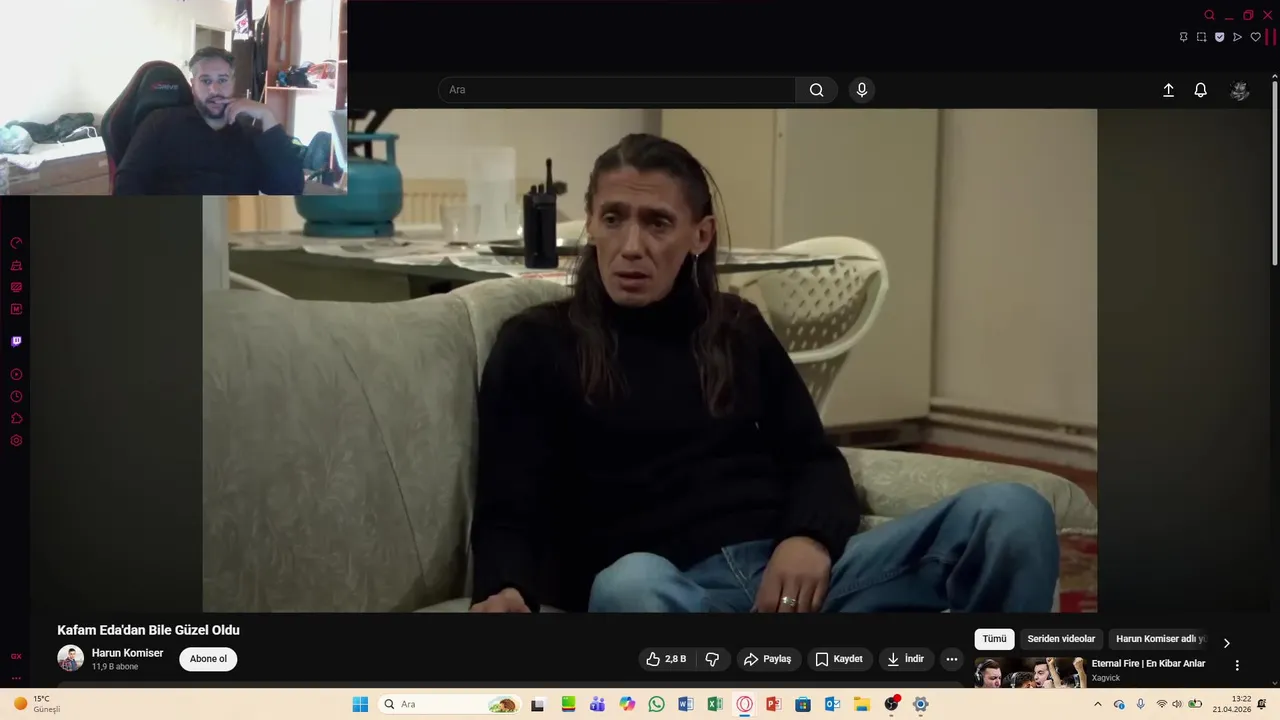The height and width of the screenshot is (720, 1280).
Task: Click the Harun Komiser channel avatar
Action: [x=70, y=658]
